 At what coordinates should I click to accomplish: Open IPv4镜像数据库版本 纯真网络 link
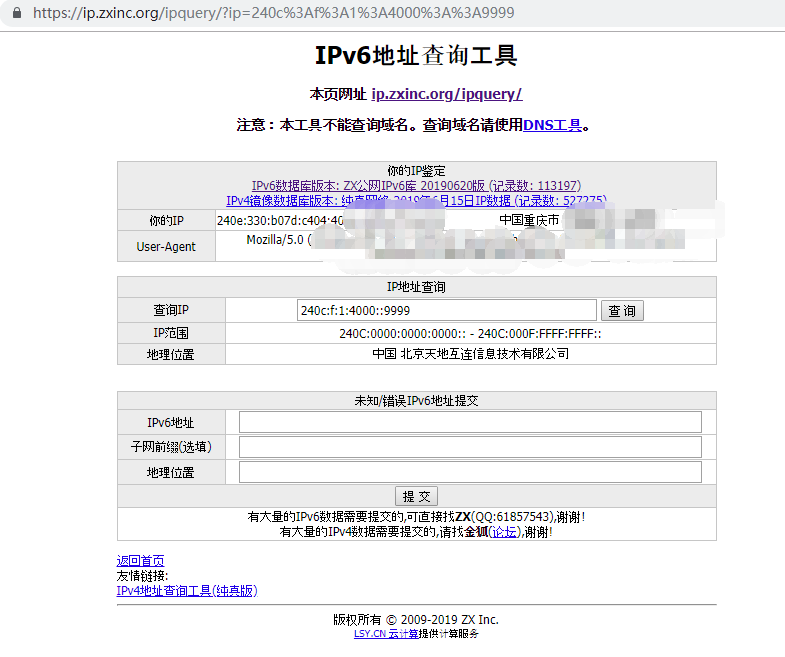pos(416,201)
